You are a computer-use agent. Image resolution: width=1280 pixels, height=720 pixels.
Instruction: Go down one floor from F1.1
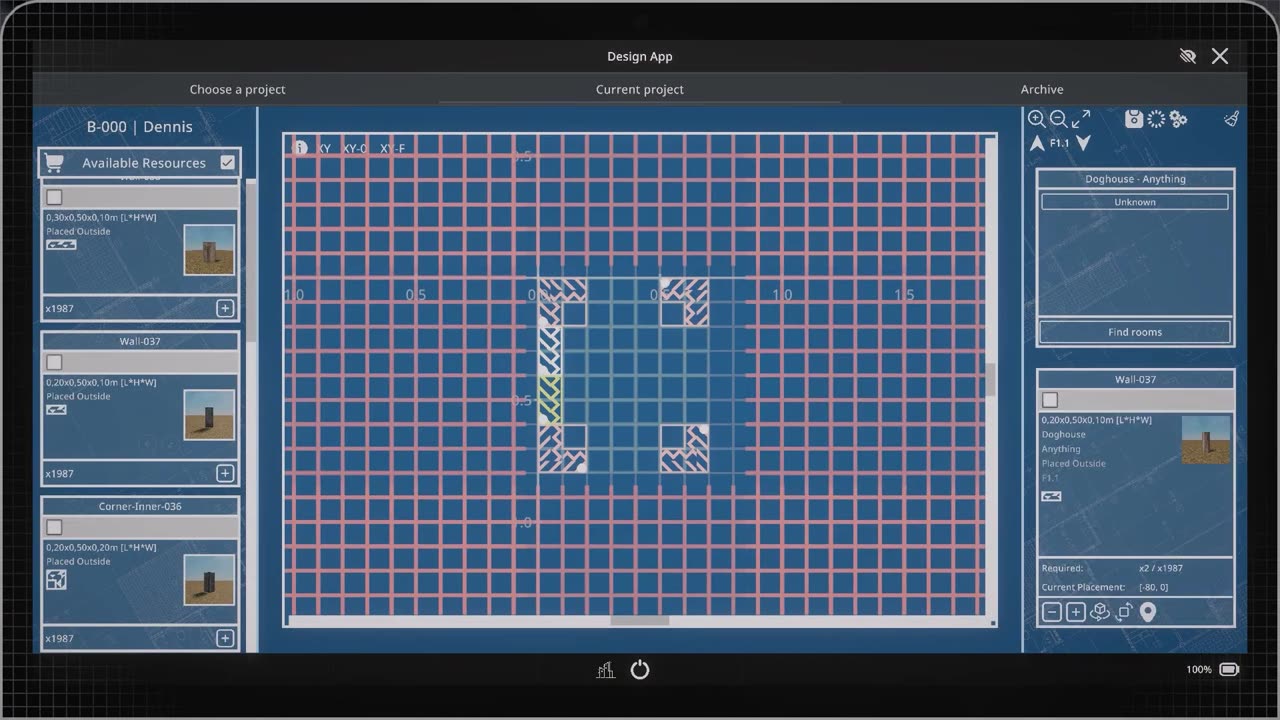1083,143
